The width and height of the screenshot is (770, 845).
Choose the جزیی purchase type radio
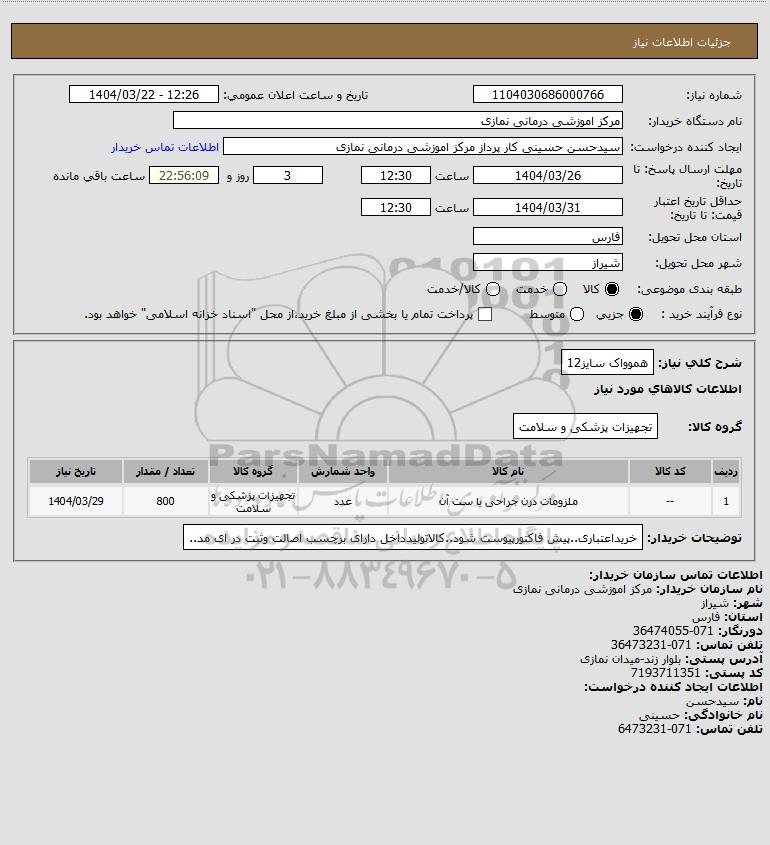pyautogui.click(x=636, y=314)
